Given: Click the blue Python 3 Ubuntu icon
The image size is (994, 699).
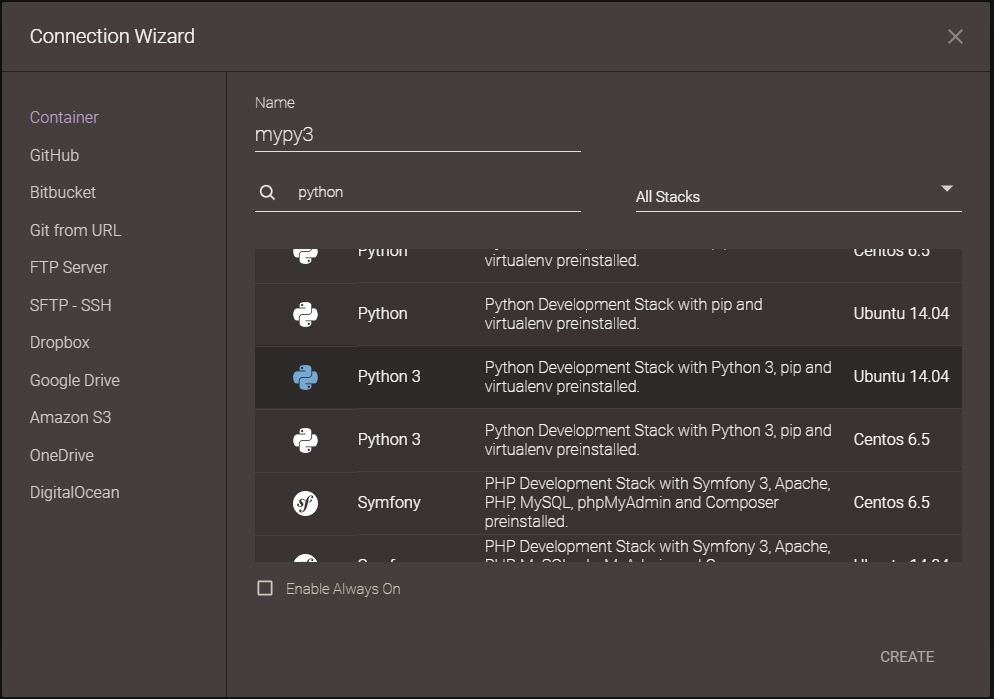Looking at the screenshot, I should pos(306,377).
